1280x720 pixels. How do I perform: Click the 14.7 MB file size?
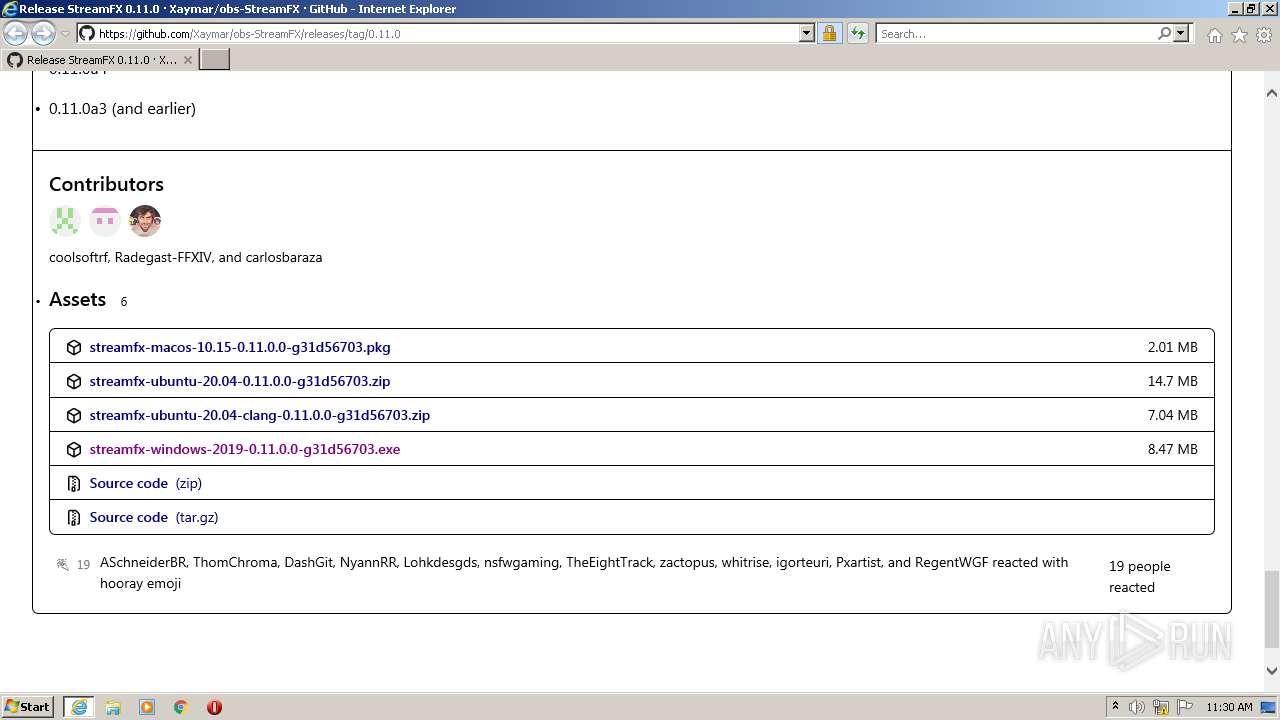coord(1172,381)
